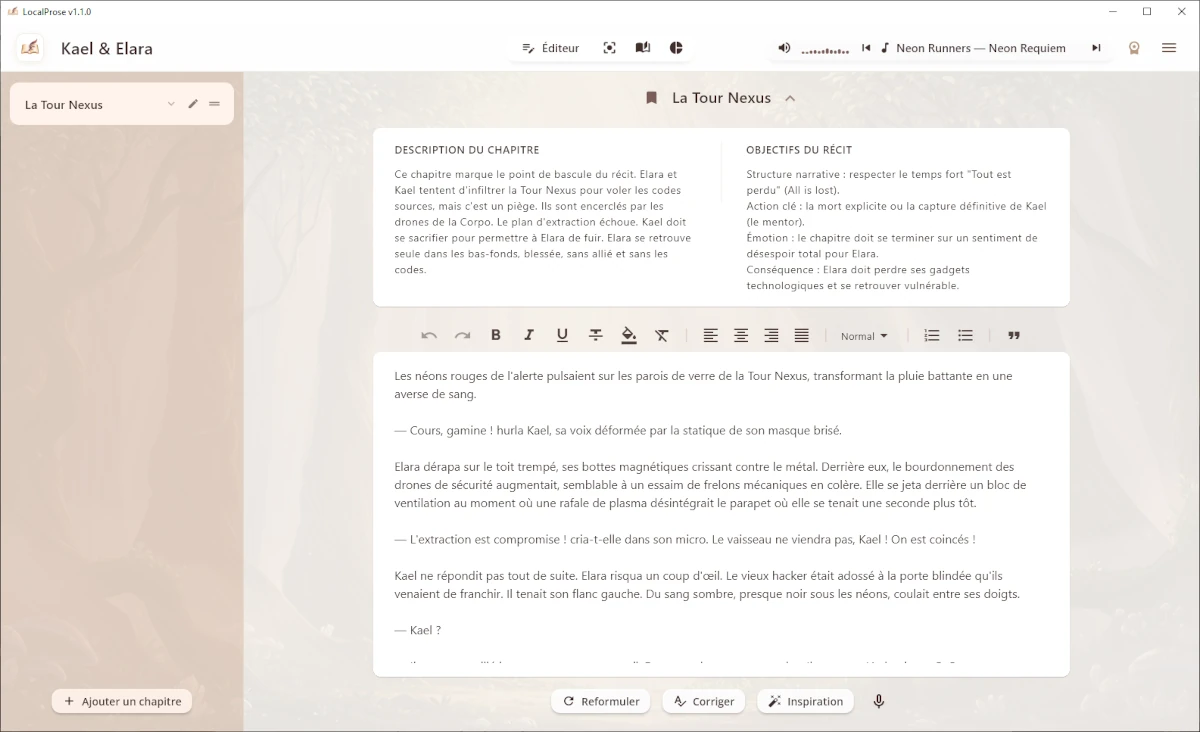Click the statistics pie chart icon
The height and width of the screenshot is (732, 1200).
(676, 48)
